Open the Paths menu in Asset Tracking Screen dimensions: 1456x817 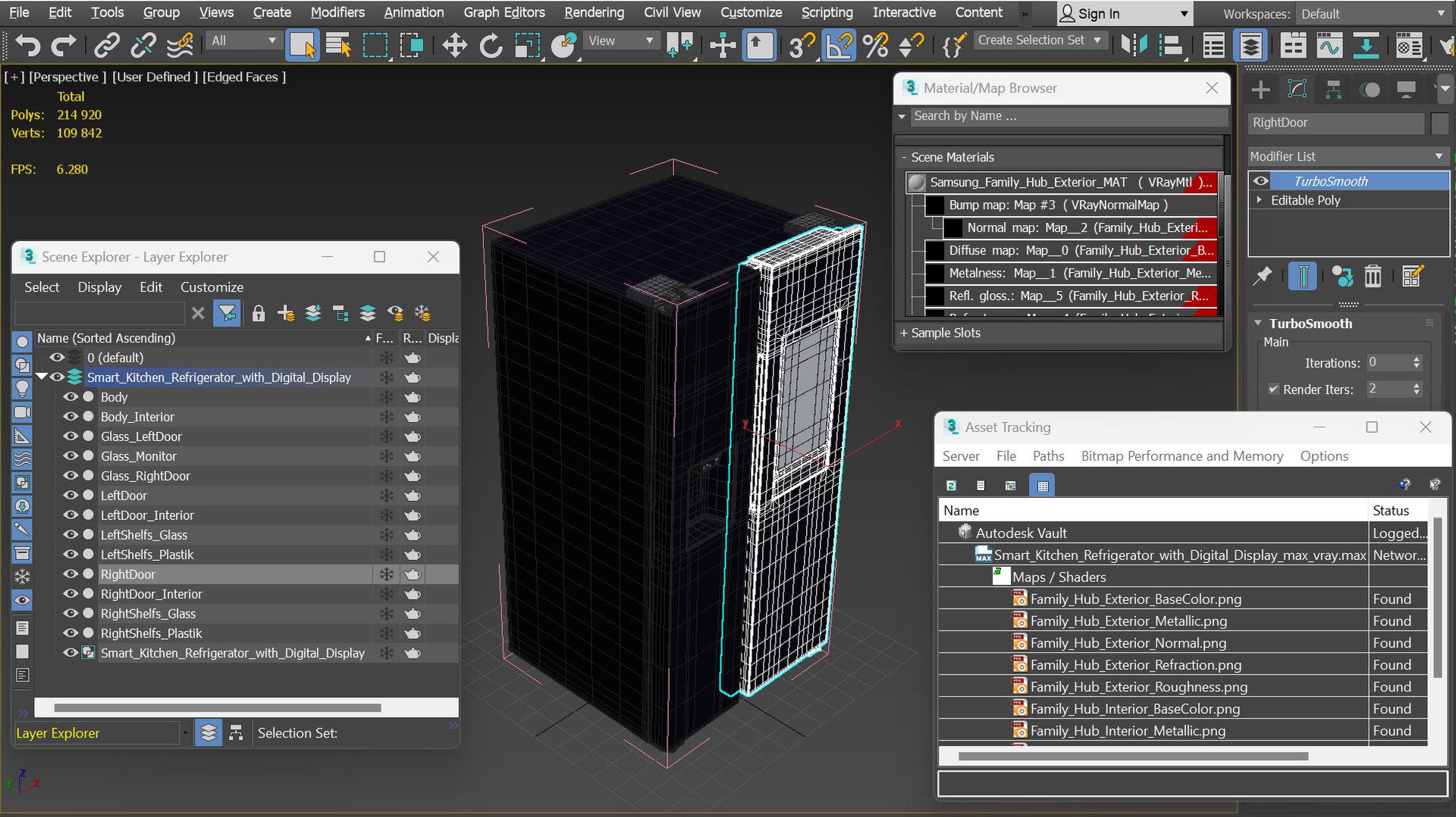[1048, 455]
